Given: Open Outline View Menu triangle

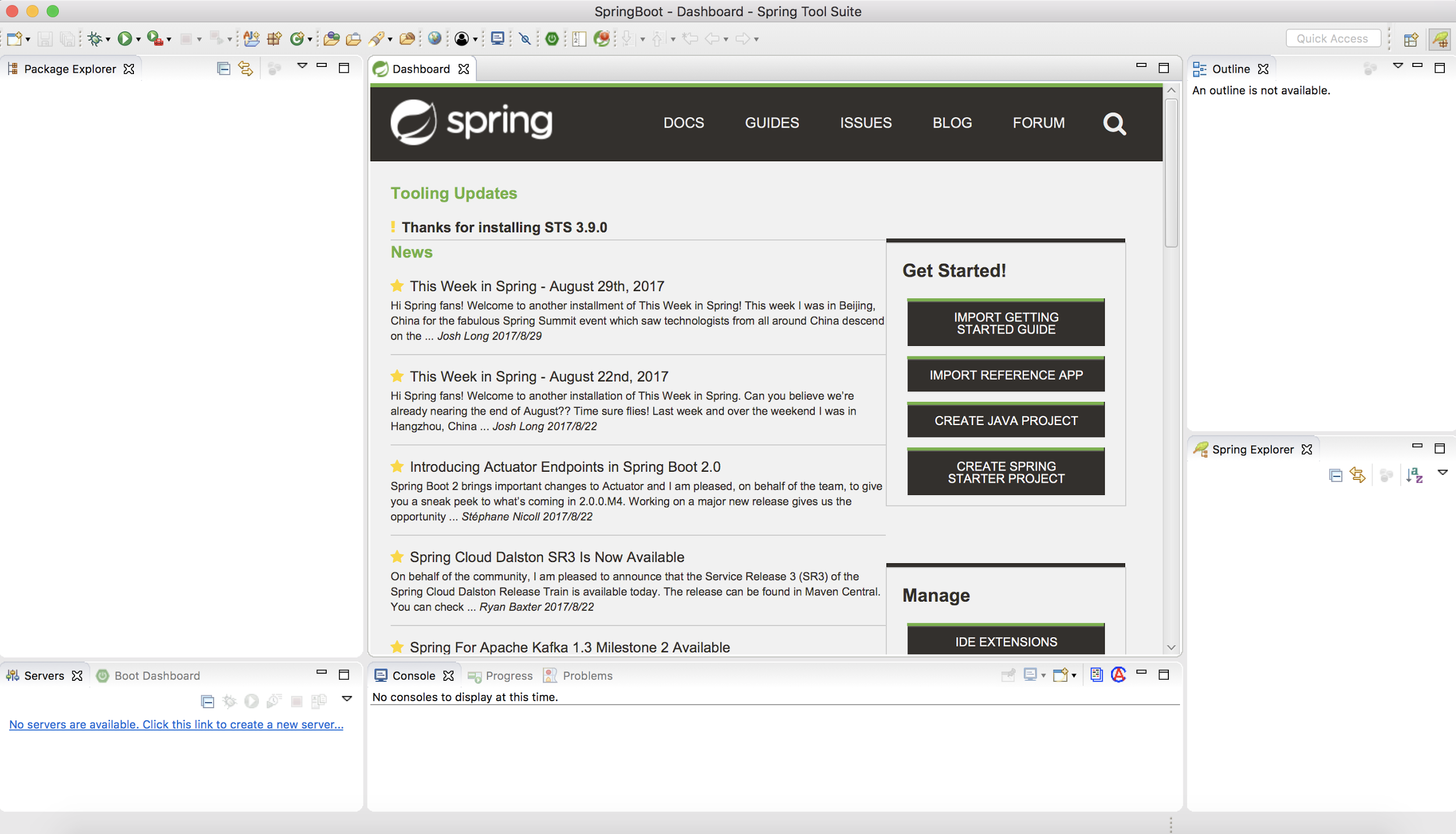Looking at the screenshot, I should click(1398, 66).
